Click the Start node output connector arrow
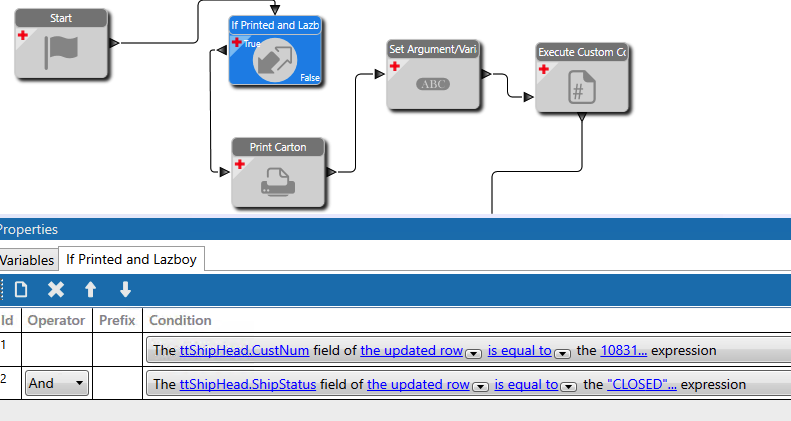This screenshot has height=421, width=791. coord(115,43)
